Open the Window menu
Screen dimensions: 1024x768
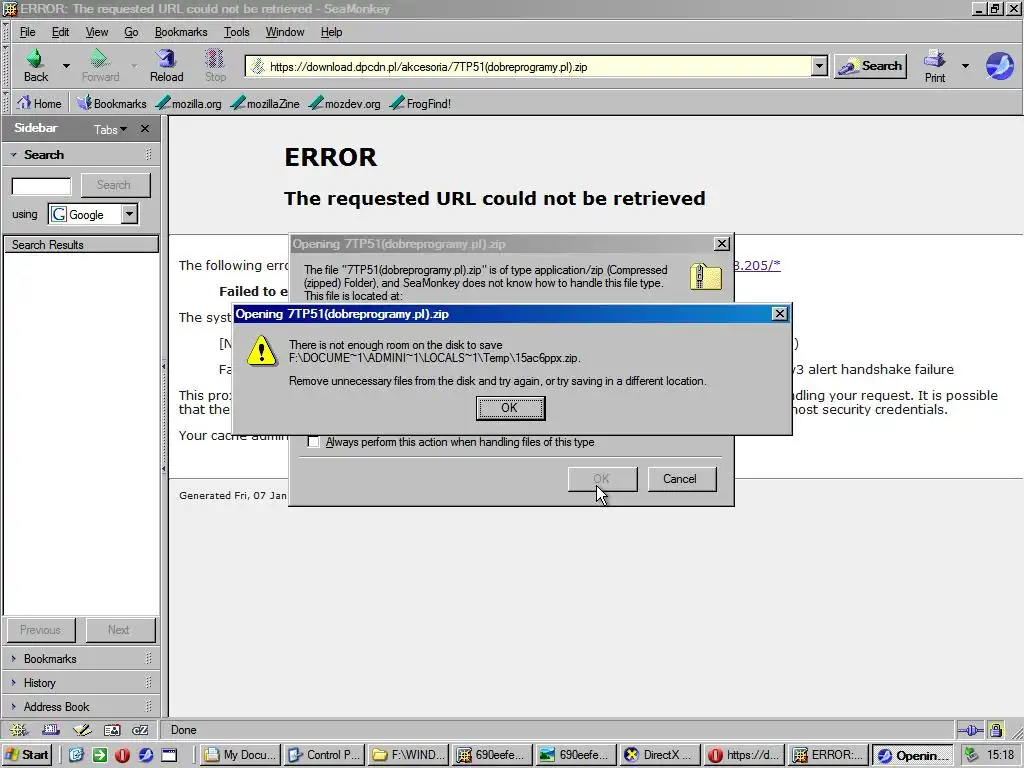[x=285, y=32]
